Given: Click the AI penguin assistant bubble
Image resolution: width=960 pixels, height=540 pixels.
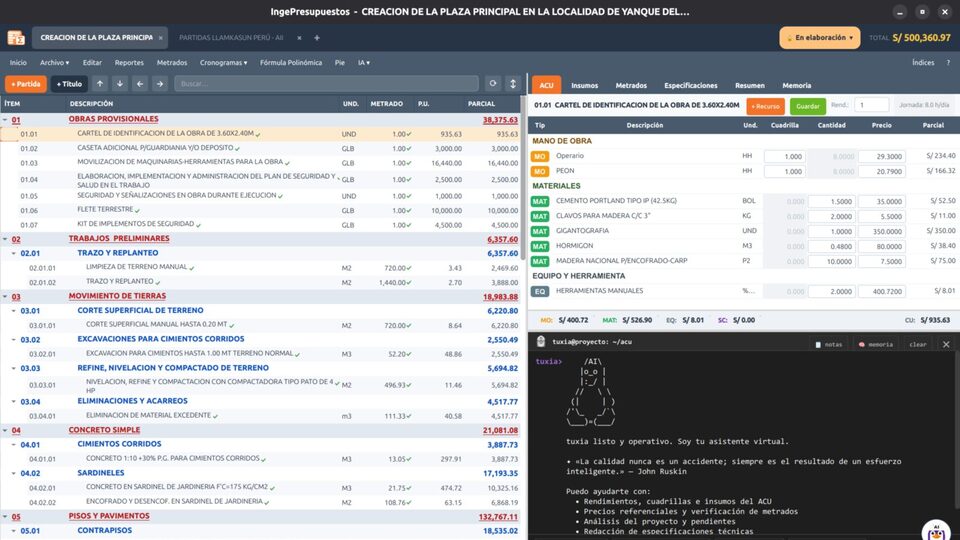Looking at the screenshot, I should (x=937, y=531).
